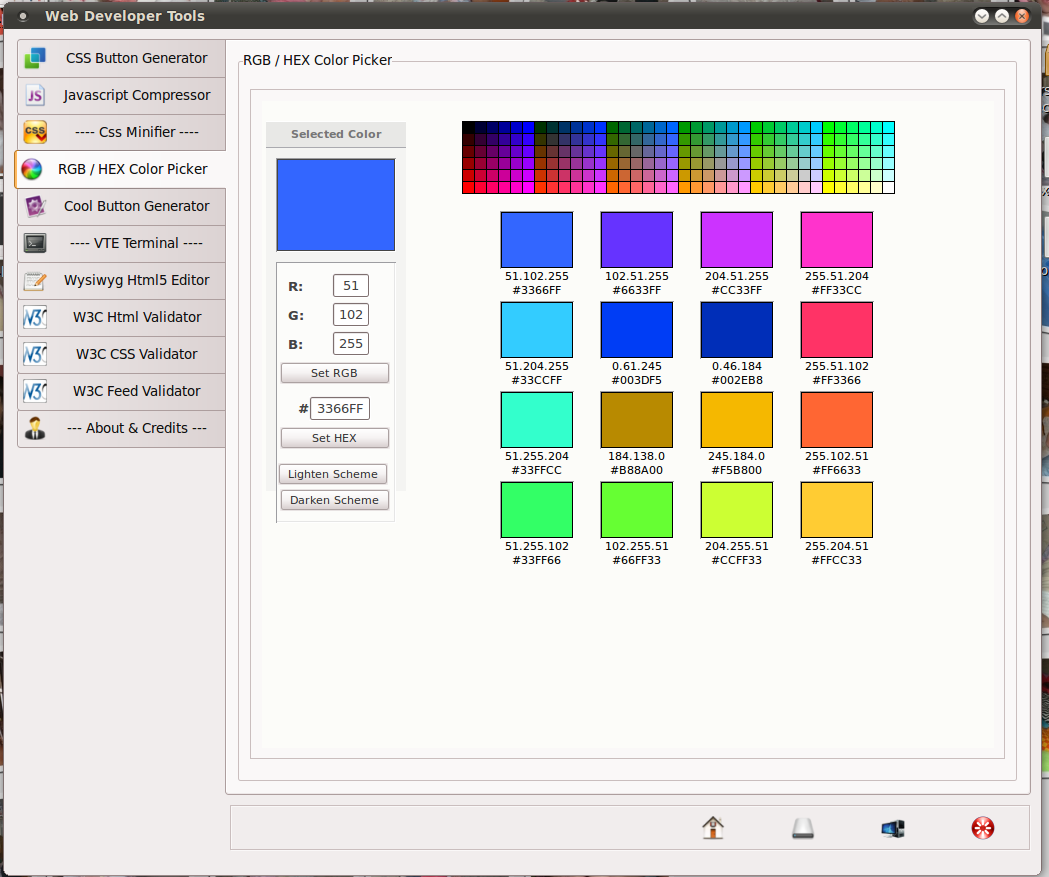Image resolution: width=1049 pixels, height=877 pixels.
Task: Apply the Darken Scheme
Action: point(335,500)
